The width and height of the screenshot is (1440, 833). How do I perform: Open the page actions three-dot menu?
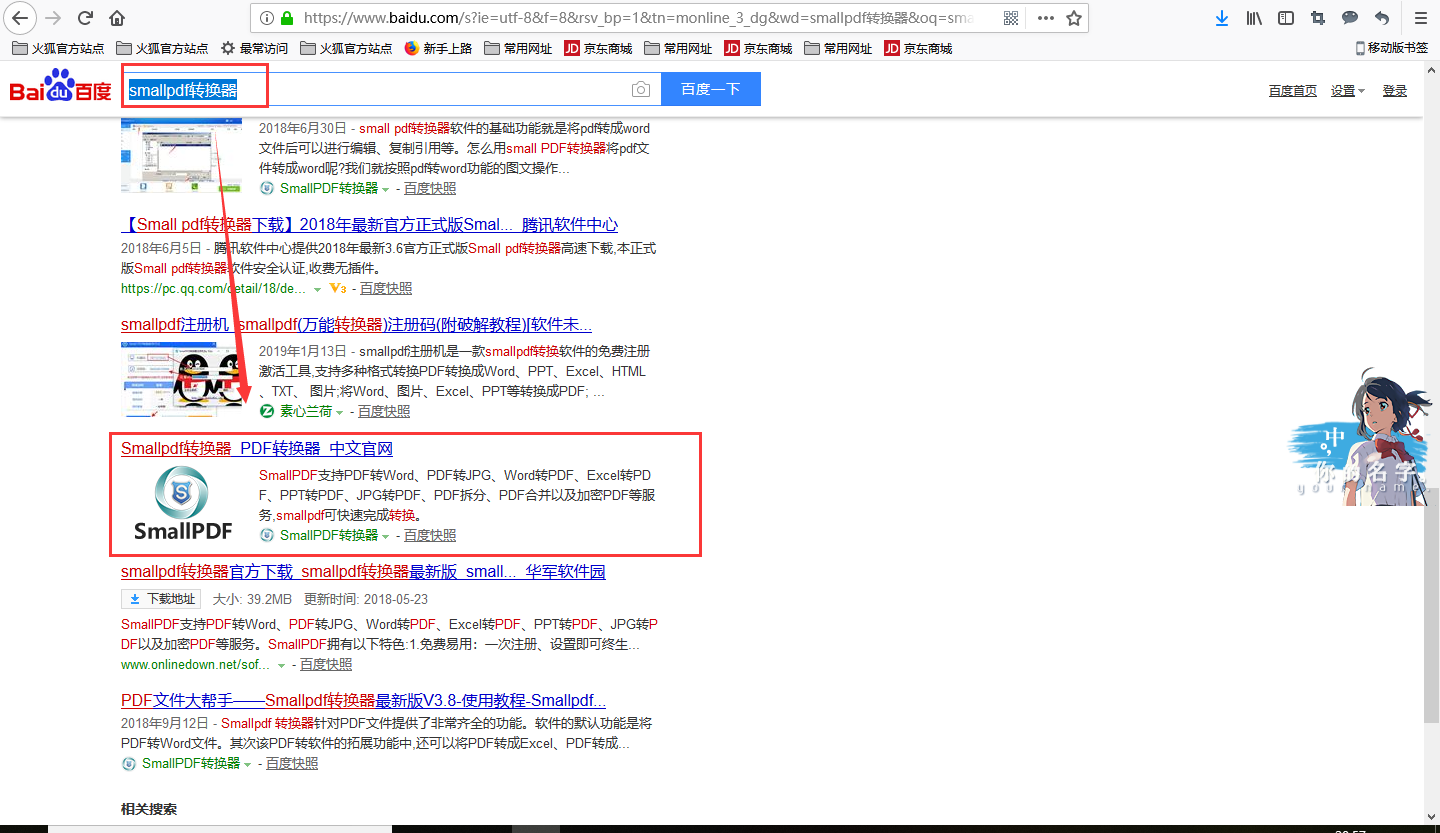pyautogui.click(x=1046, y=18)
